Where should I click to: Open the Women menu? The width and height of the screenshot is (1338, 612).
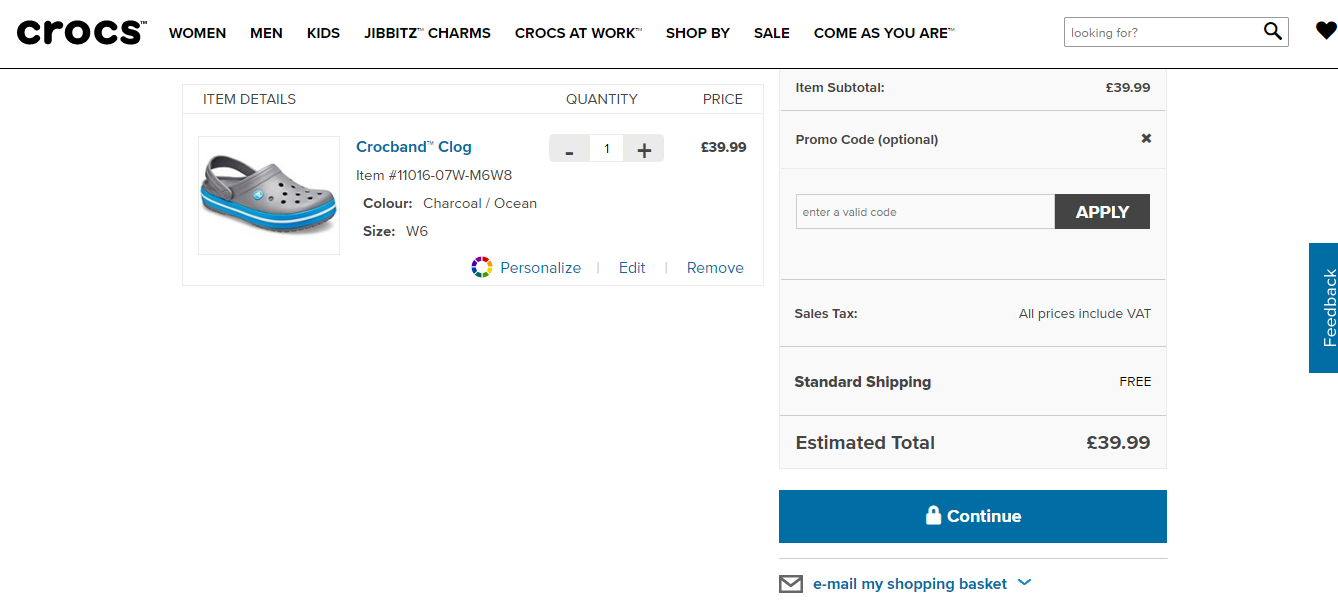coord(197,33)
